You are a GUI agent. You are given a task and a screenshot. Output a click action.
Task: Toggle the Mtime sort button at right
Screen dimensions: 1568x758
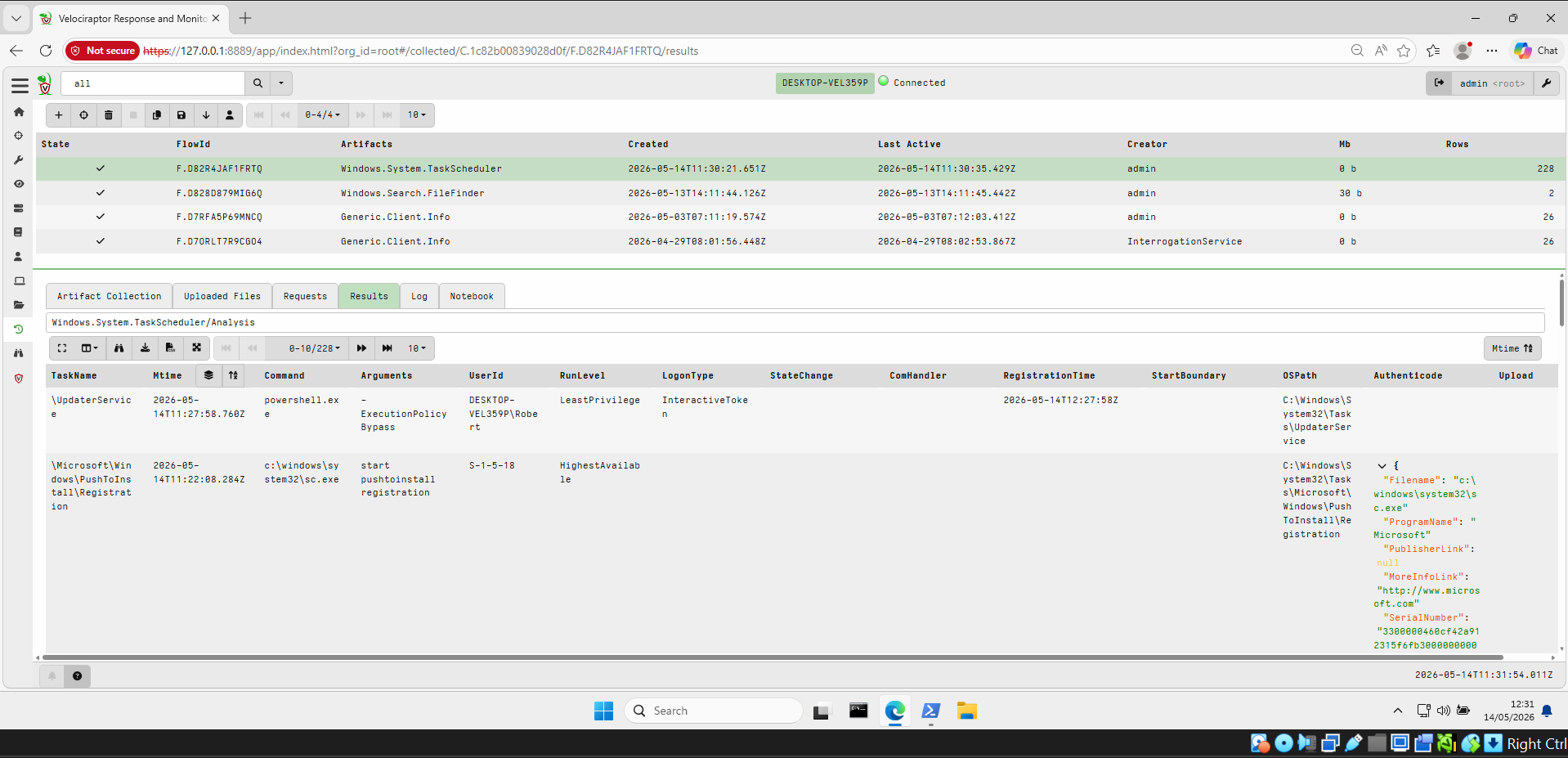1512,348
